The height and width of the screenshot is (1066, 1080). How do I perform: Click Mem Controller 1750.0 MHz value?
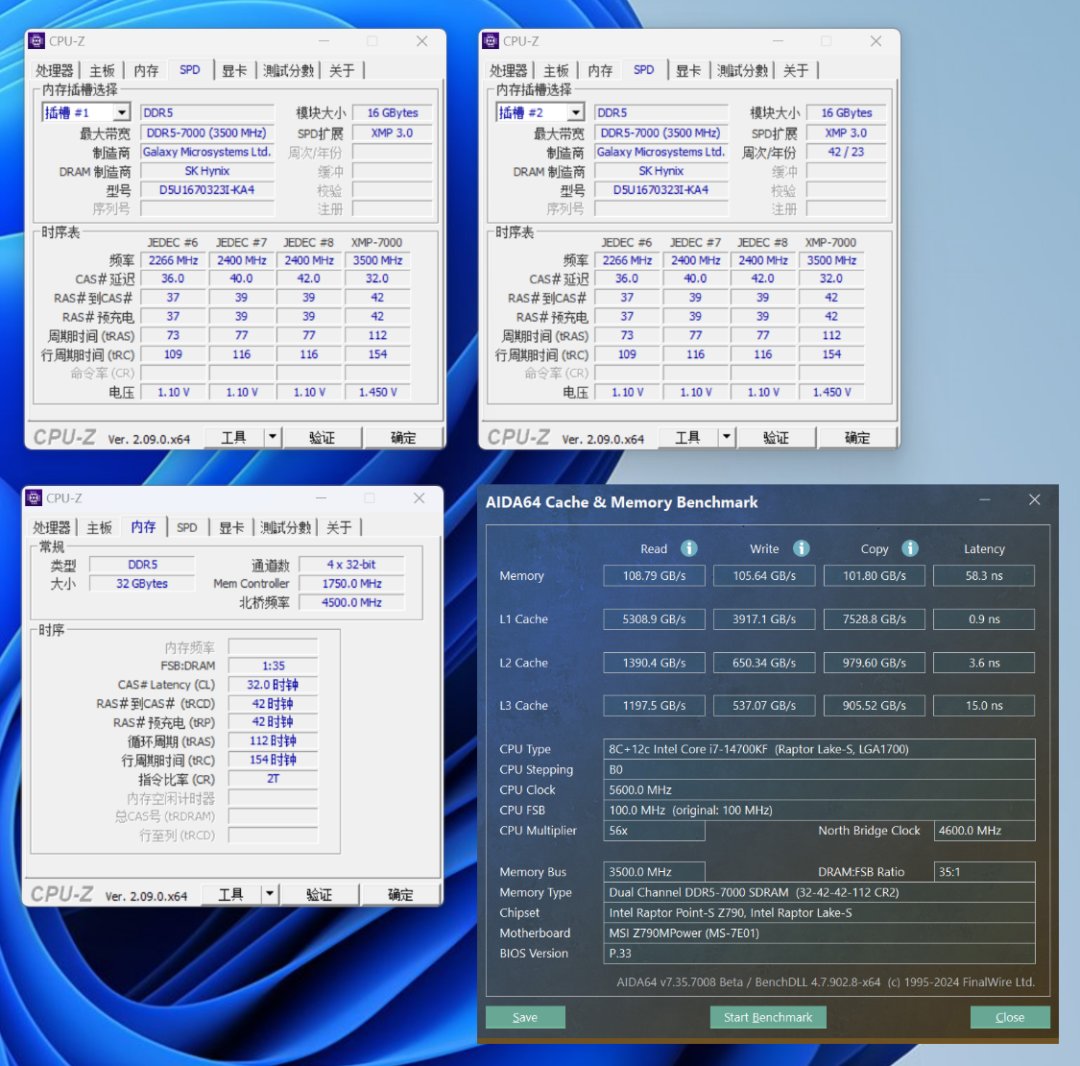coord(351,583)
